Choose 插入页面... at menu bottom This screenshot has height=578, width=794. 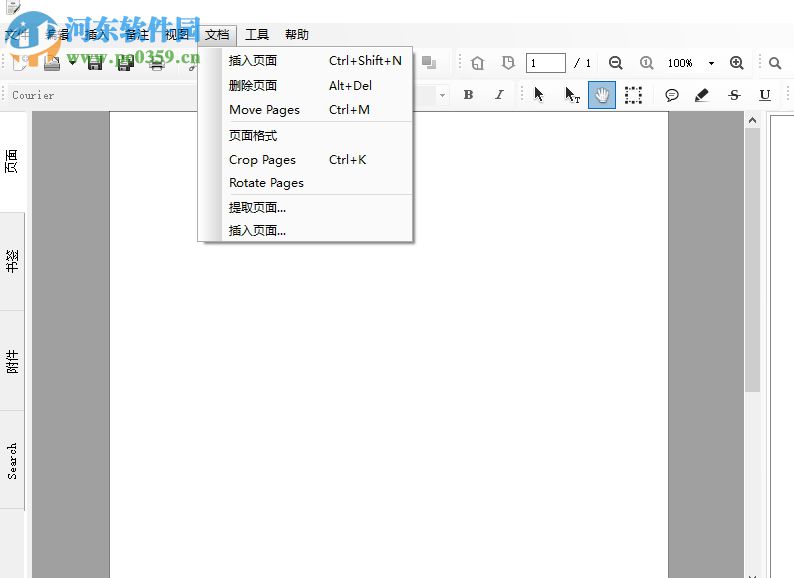(x=306, y=231)
